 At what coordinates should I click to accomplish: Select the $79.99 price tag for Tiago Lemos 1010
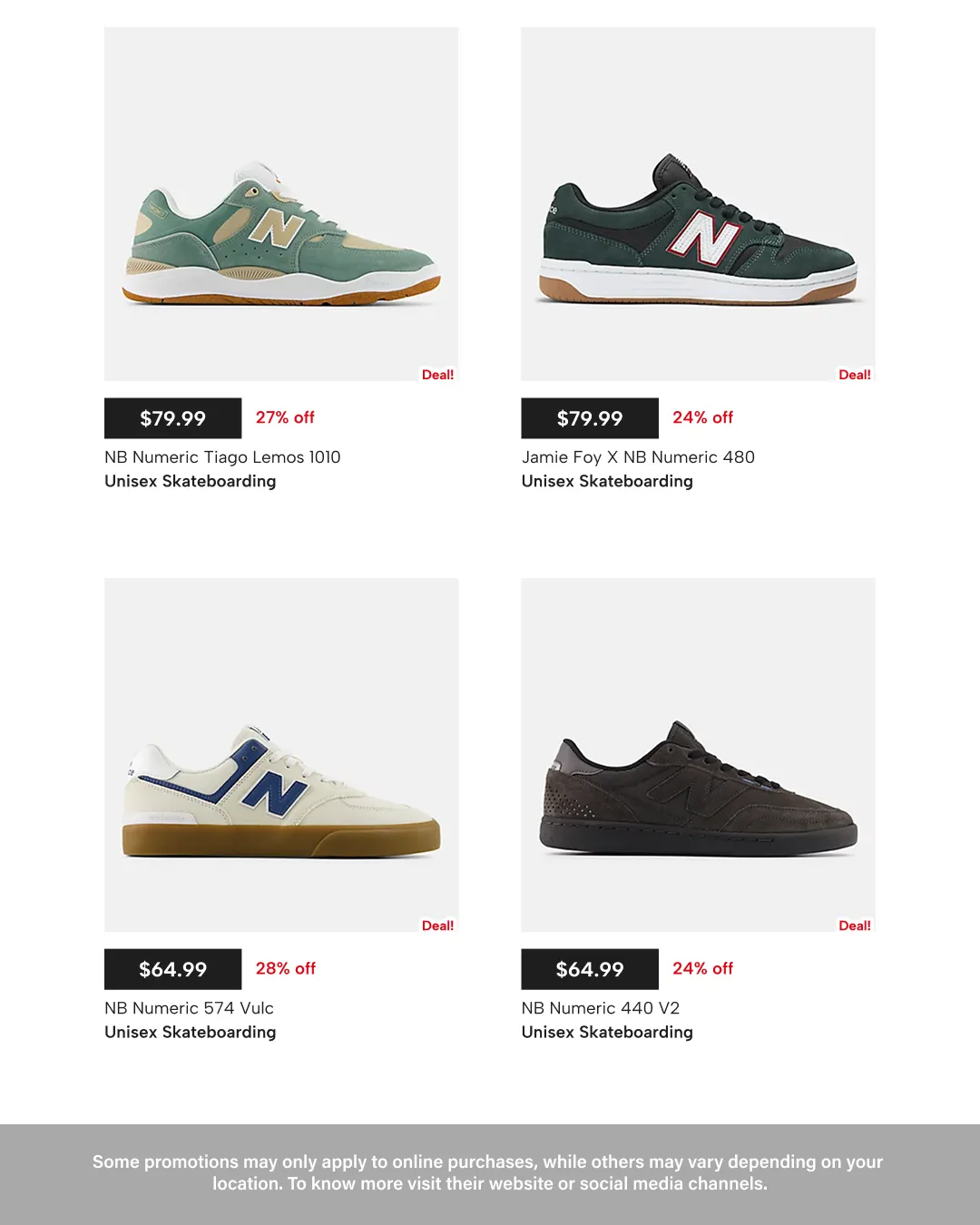pos(172,418)
